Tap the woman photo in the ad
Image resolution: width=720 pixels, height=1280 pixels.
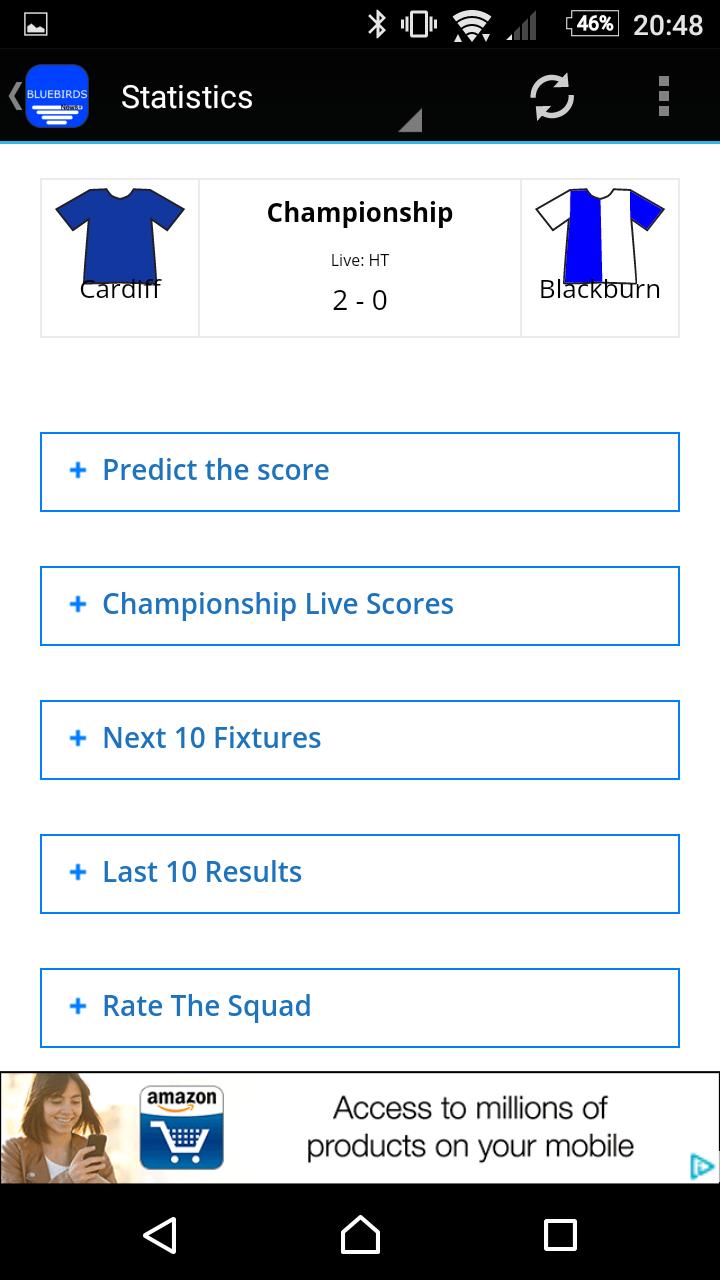pyautogui.click(x=66, y=1128)
